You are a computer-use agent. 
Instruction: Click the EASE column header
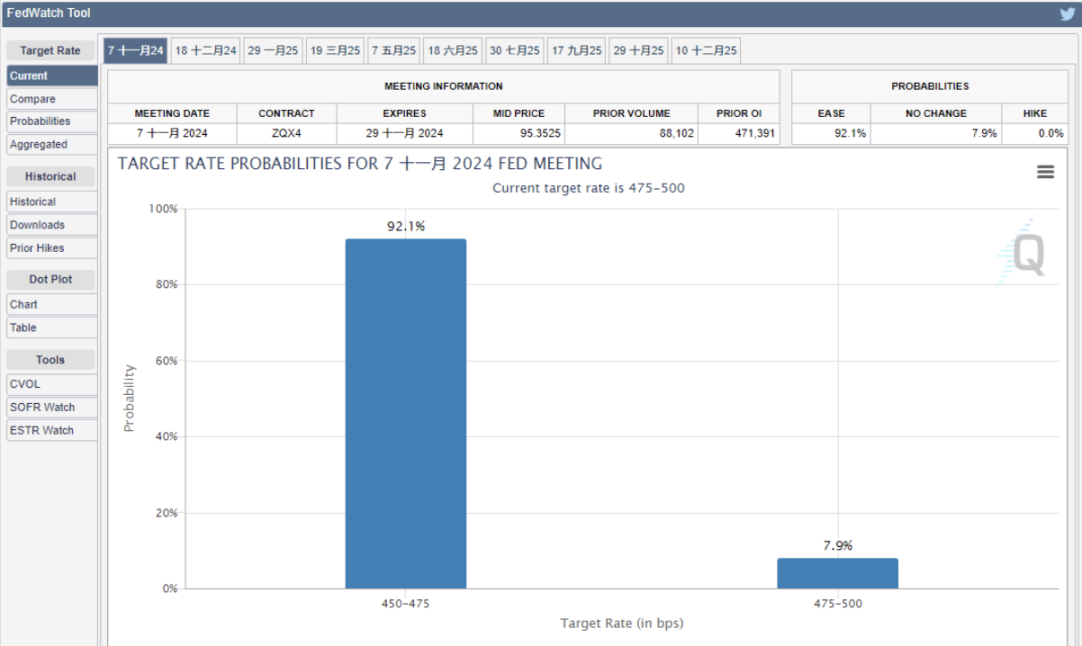(x=832, y=113)
